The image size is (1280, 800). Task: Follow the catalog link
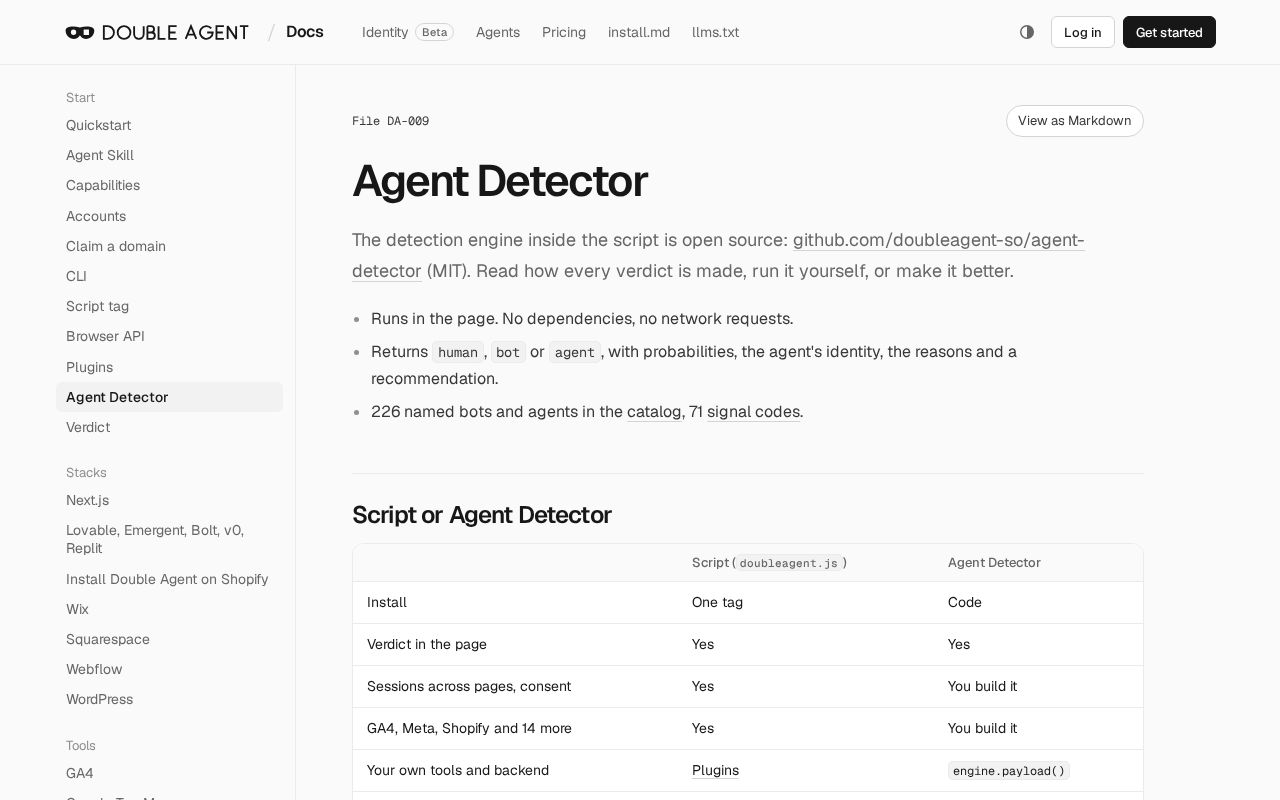[654, 412]
